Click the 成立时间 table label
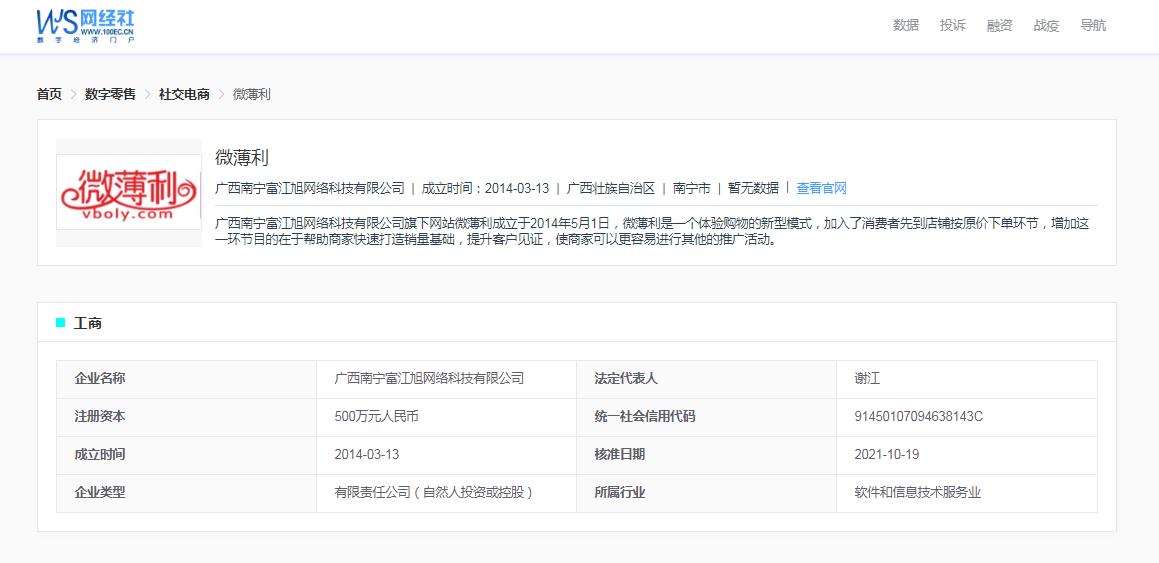Viewport: 1159px width, 563px height. point(100,454)
